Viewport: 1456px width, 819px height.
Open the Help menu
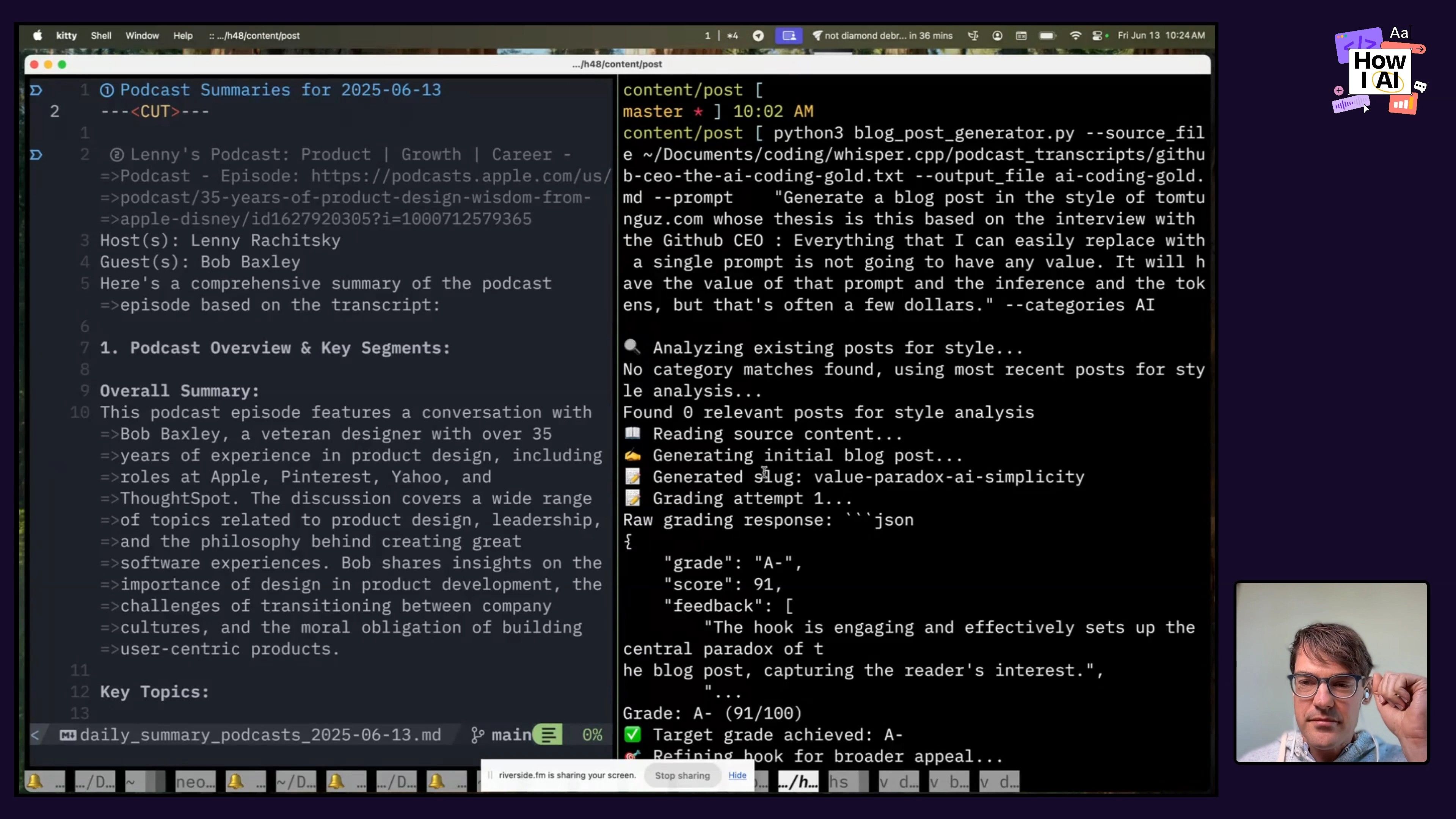(x=182, y=36)
